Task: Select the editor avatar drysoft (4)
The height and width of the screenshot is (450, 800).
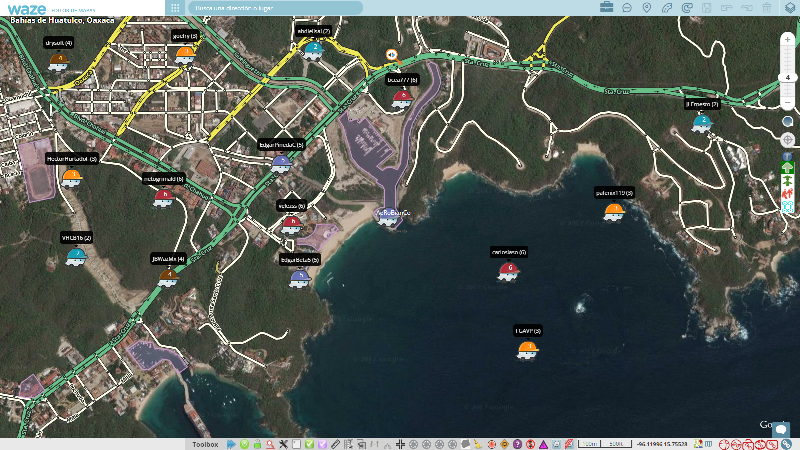Action: [x=59, y=62]
